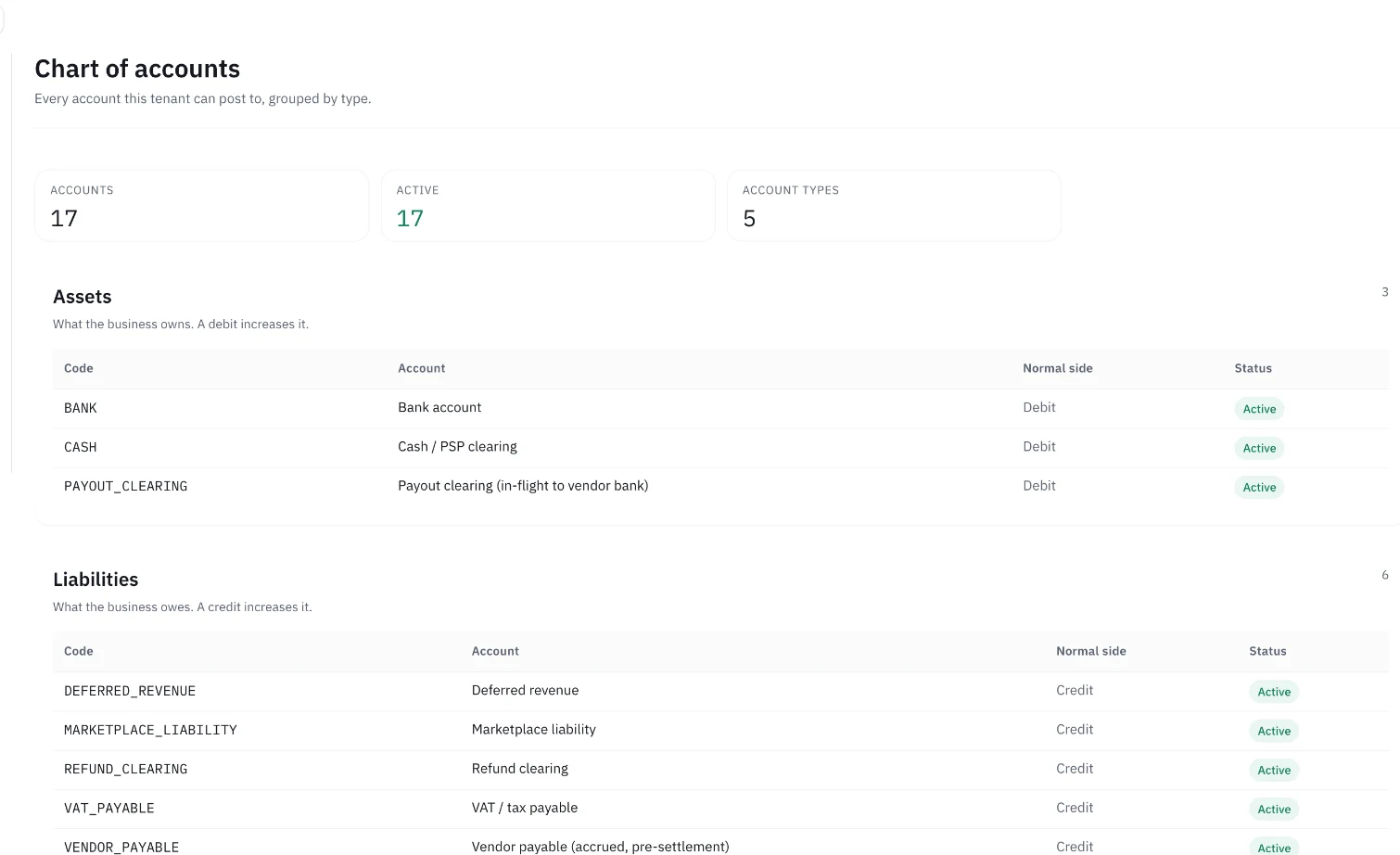Click the VENDOR_PAYABLE account code
Image resolution: width=1400 pixels, height=855 pixels.
[121, 847]
